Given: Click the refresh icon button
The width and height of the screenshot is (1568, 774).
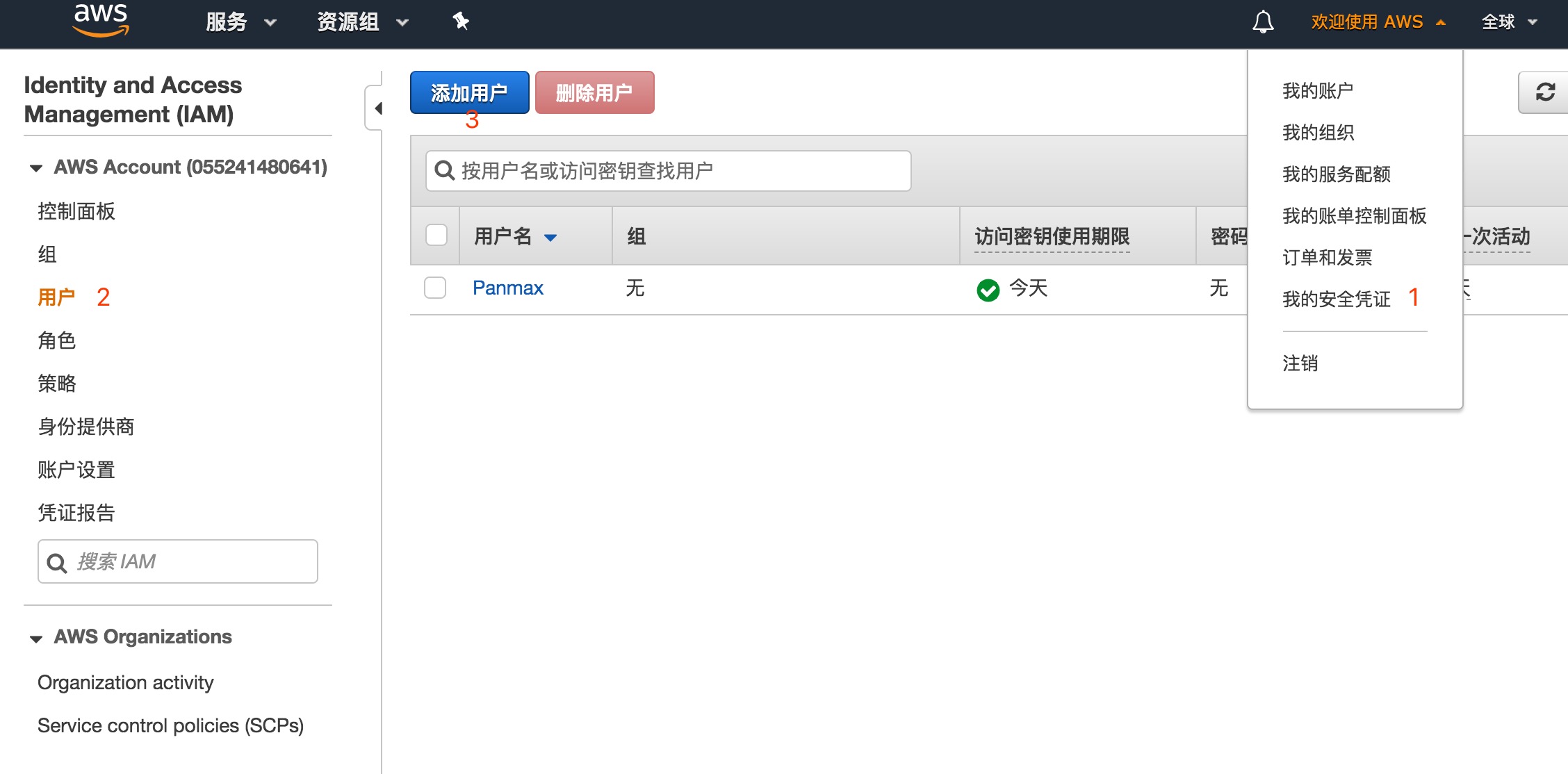Looking at the screenshot, I should pyautogui.click(x=1544, y=92).
